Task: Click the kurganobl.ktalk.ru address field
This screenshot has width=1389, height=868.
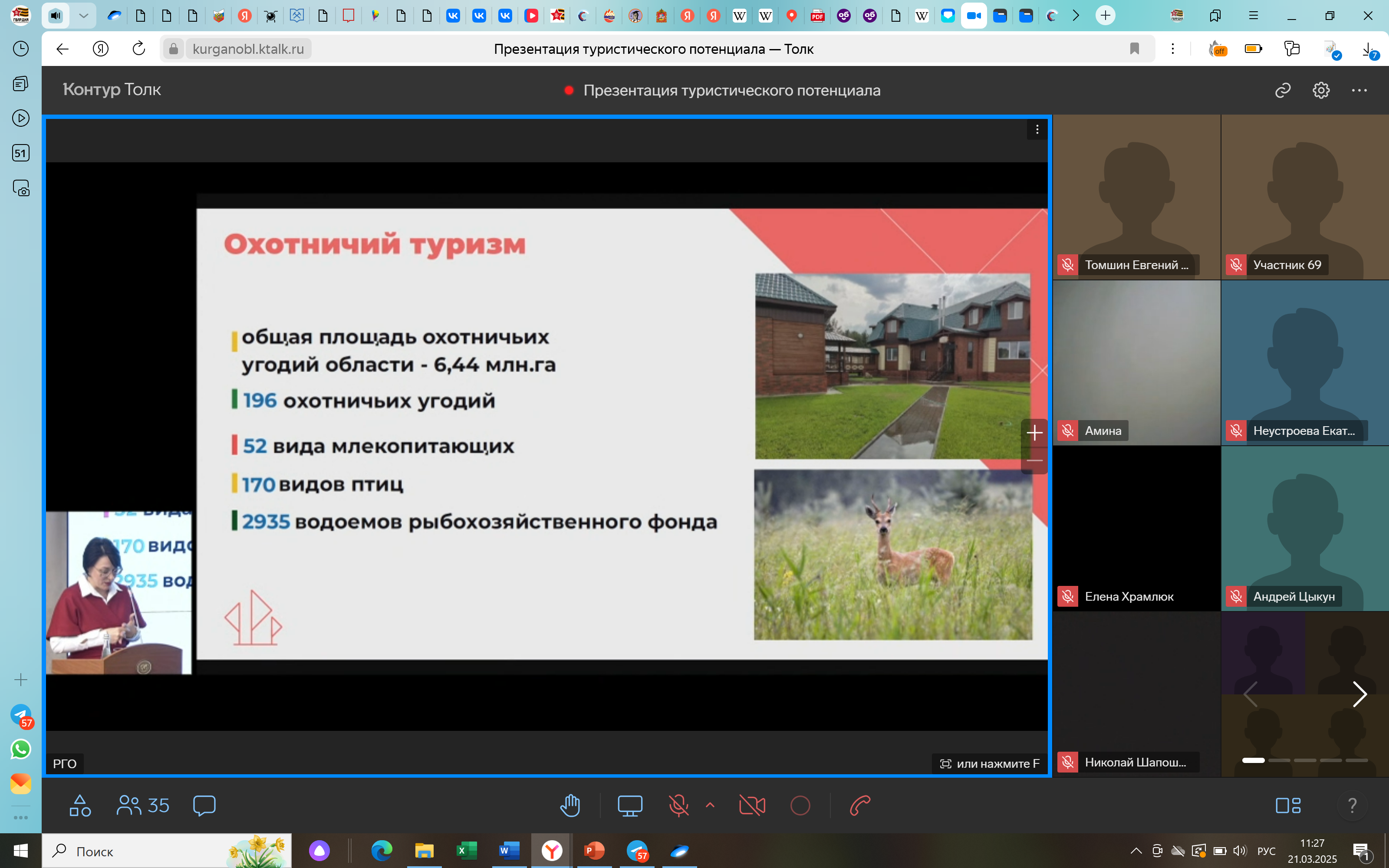Action: [248, 49]
